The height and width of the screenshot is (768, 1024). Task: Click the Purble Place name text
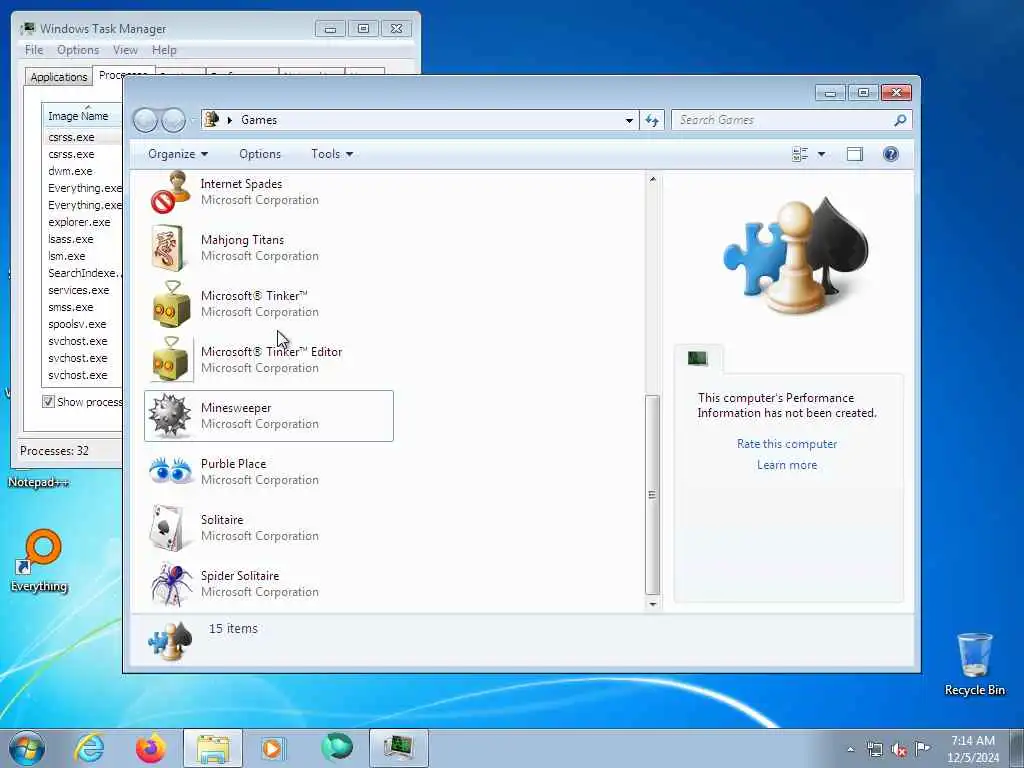tap(233, 464)
